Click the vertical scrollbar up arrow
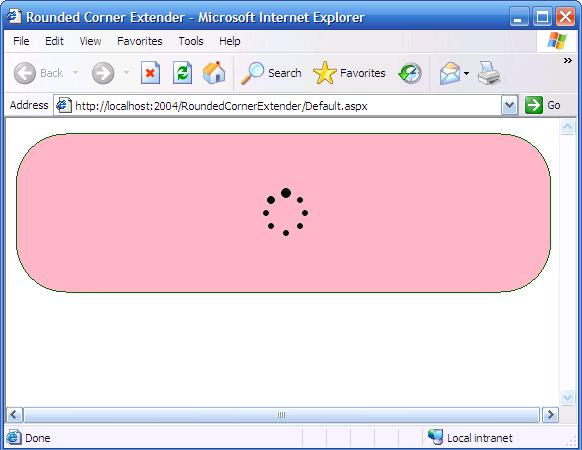This screenshot has height=450, width=582. coord(568,127)
